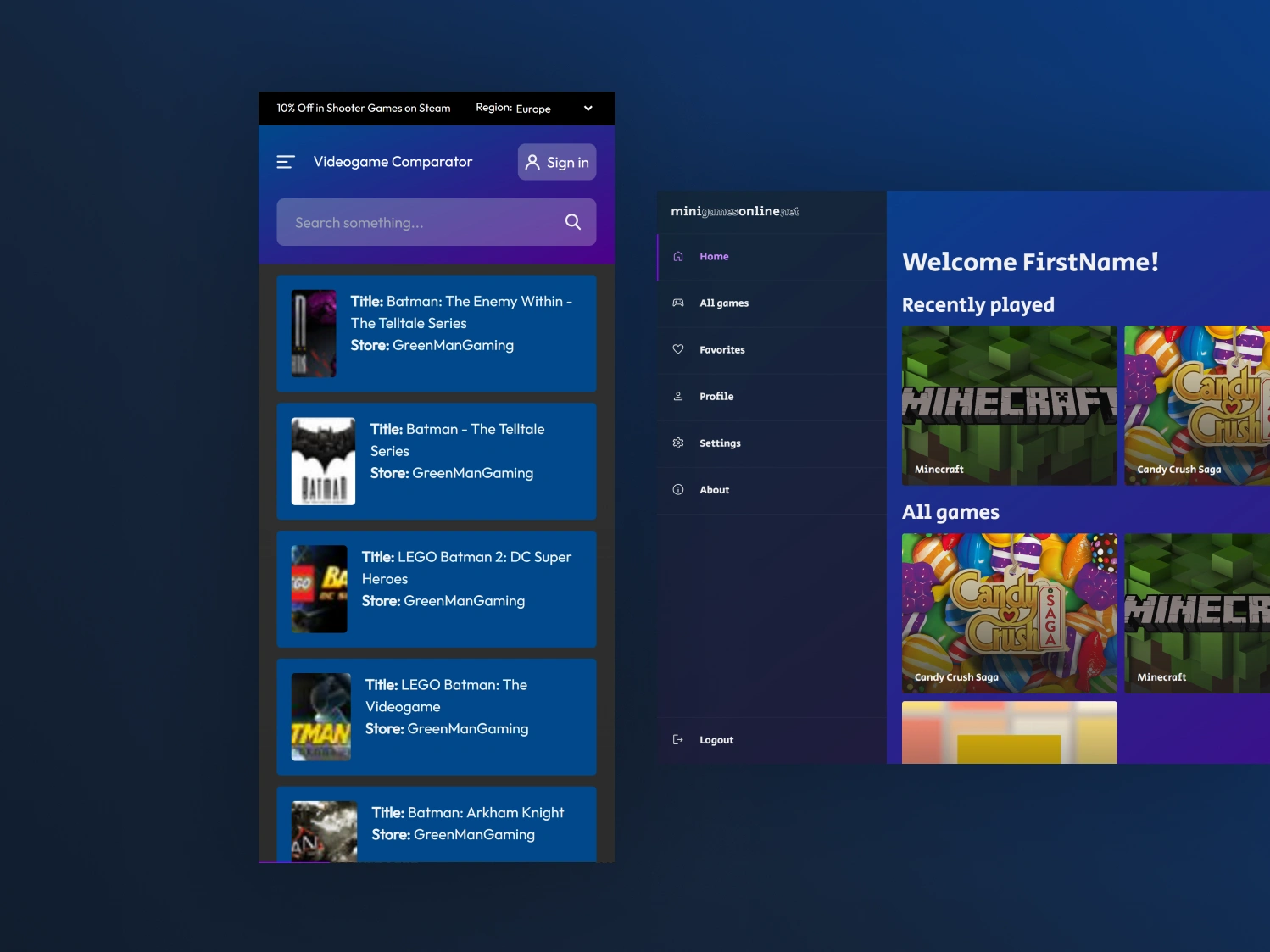Click the Logout label
1270x952 pixels.
point(716,740)
